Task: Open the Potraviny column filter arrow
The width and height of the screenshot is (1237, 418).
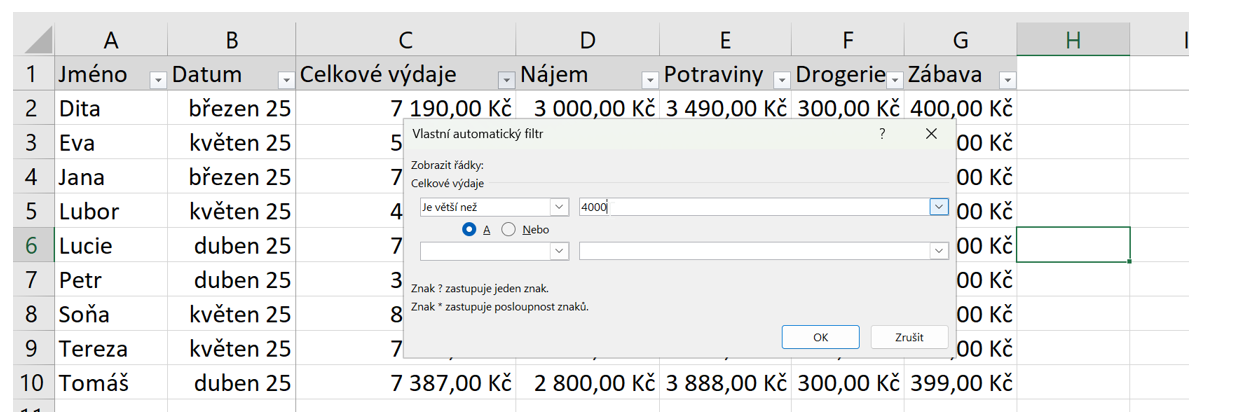Action: (782, 80)
